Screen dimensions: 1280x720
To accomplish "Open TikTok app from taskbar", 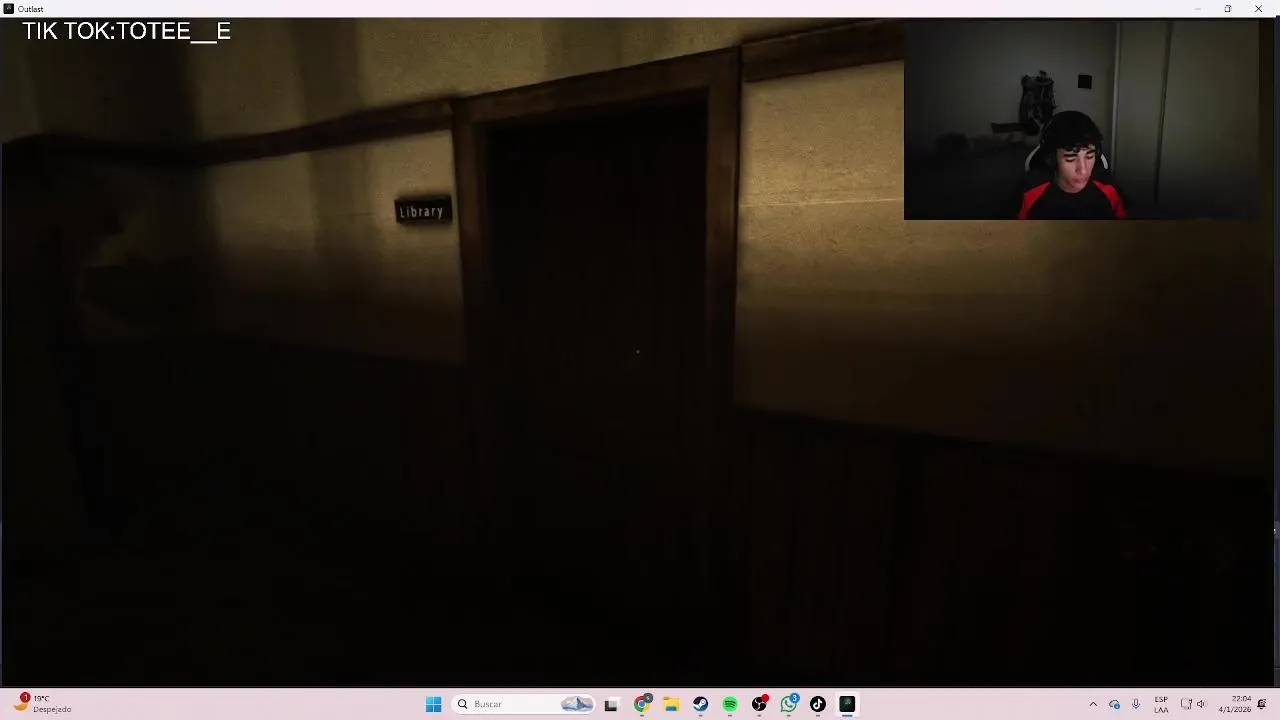I will 818,704.
